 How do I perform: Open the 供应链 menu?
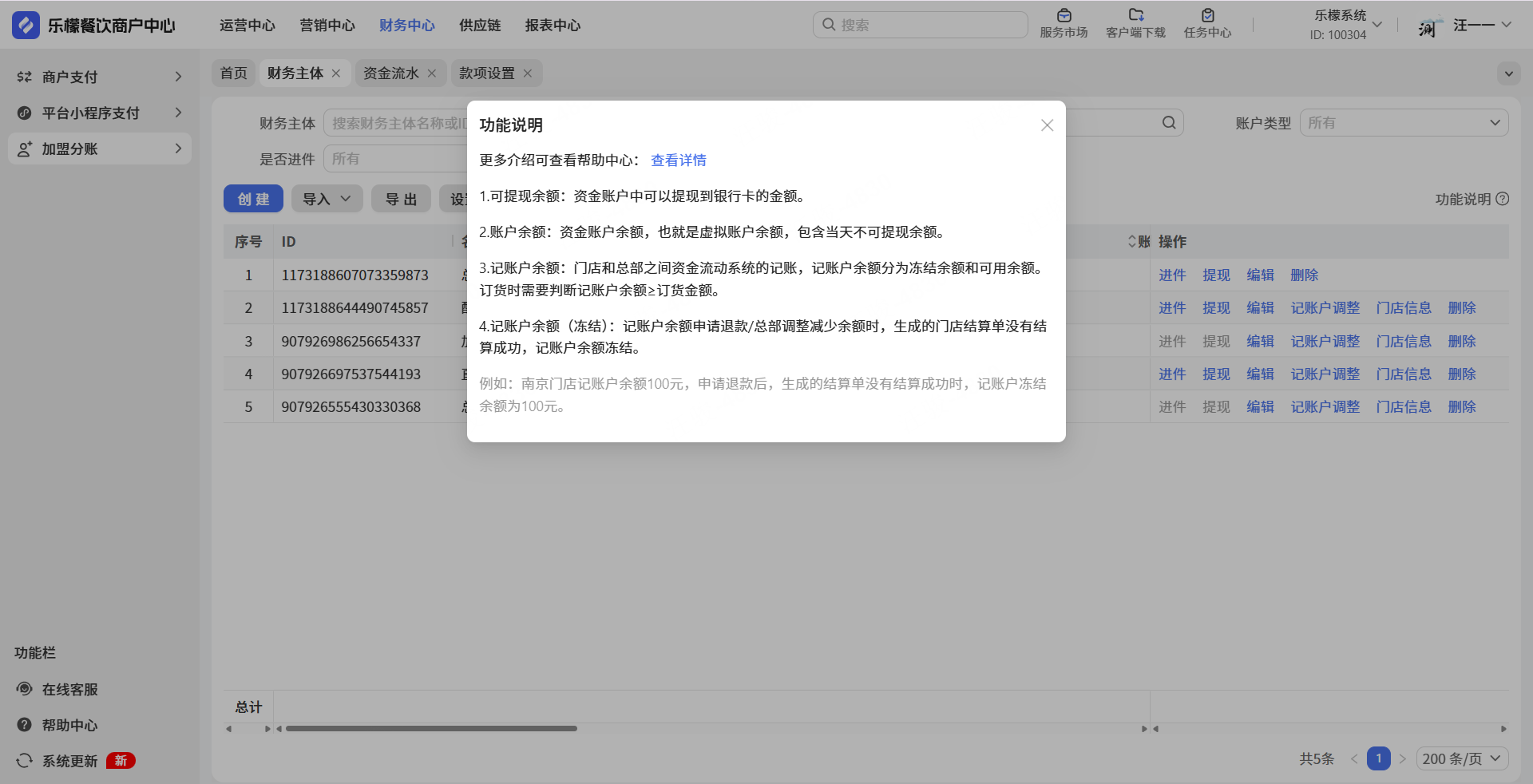point(480,26)
